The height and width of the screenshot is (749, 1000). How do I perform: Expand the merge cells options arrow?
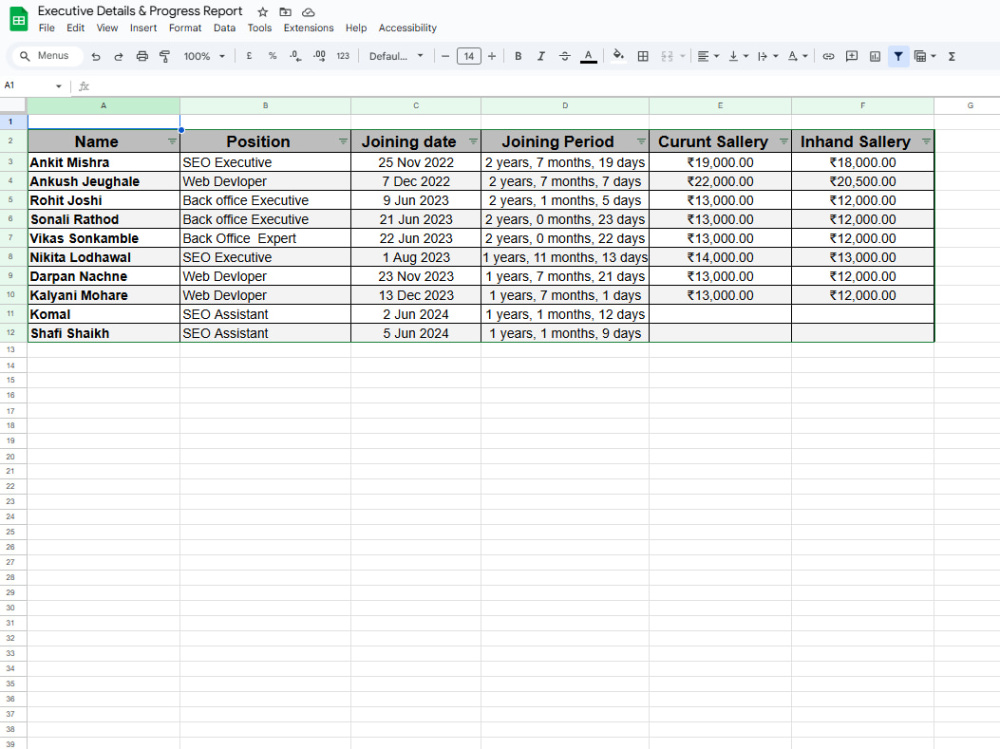click(682, 56)
